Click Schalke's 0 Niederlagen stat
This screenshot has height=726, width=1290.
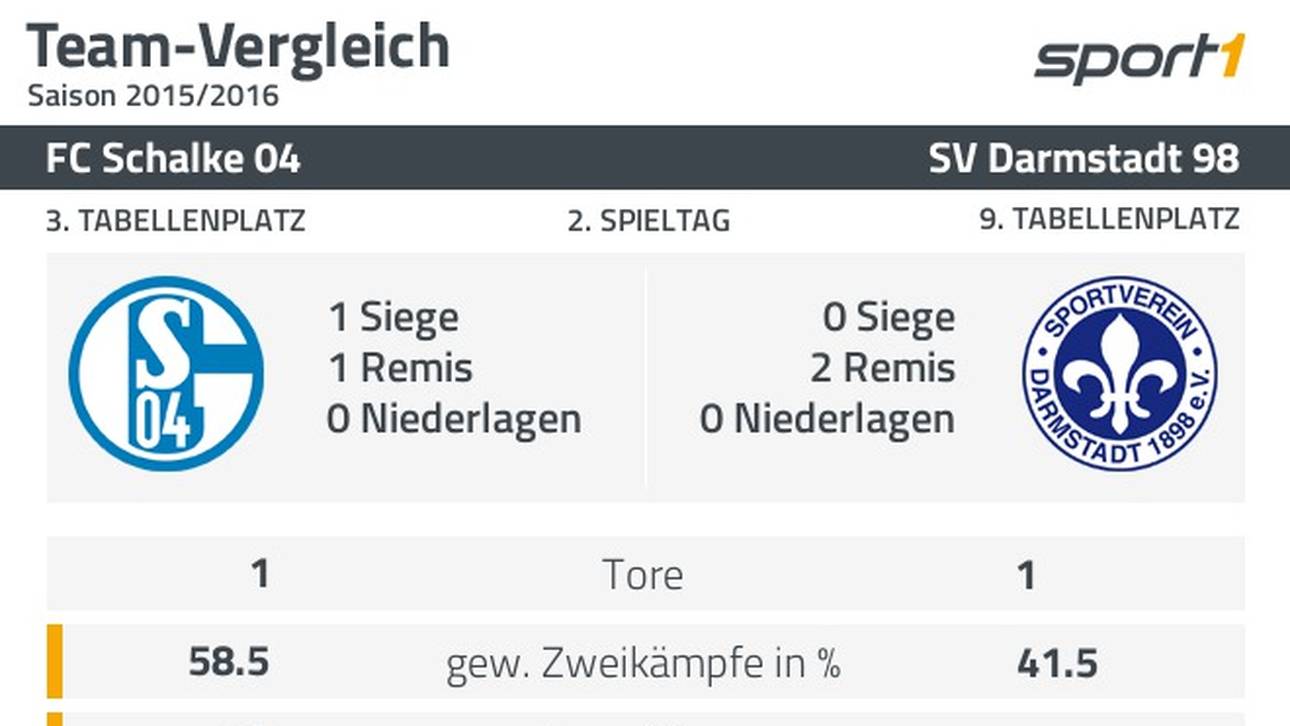(454, 418)
